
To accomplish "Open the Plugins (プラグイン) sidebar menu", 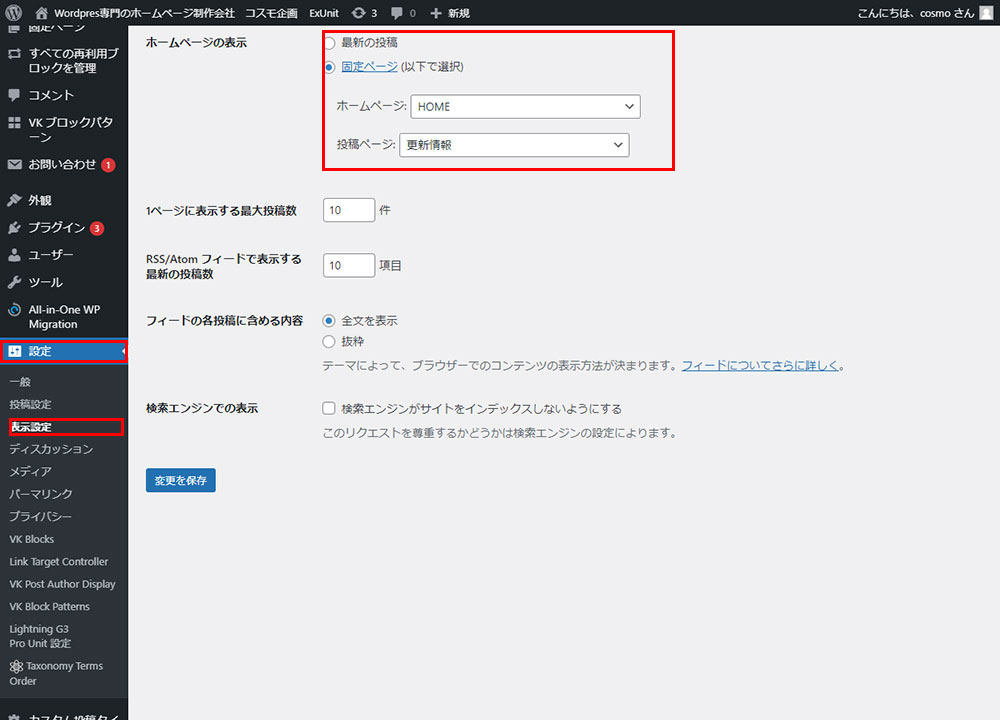I will pyautogui.click(x=56, y=228).
